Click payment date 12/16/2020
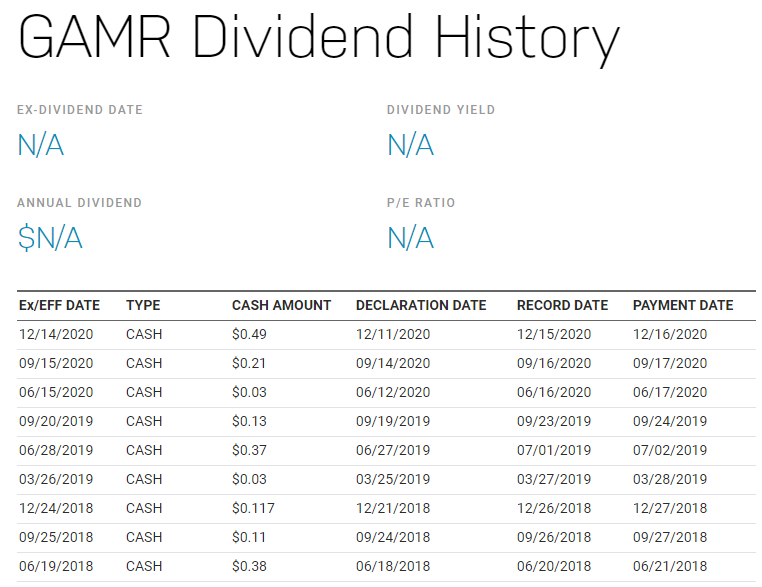 (x=670, y=334)
